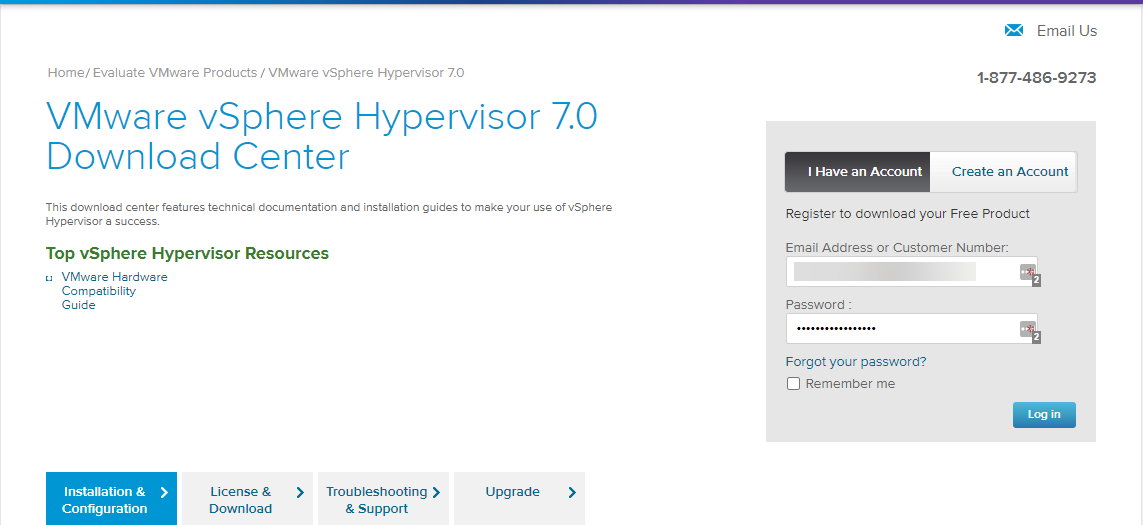
Task: Focus the Password input field
Action: click(911, 329)
